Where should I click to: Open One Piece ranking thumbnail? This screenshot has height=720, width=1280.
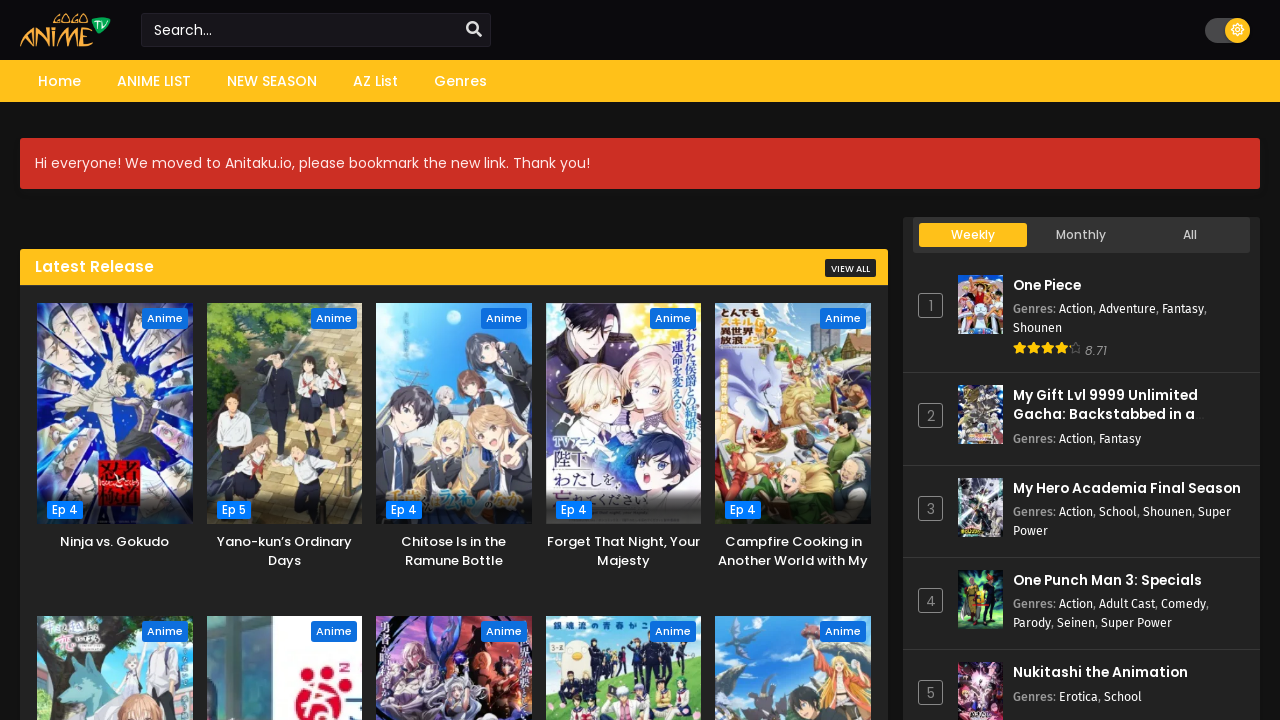click(980, 305)
